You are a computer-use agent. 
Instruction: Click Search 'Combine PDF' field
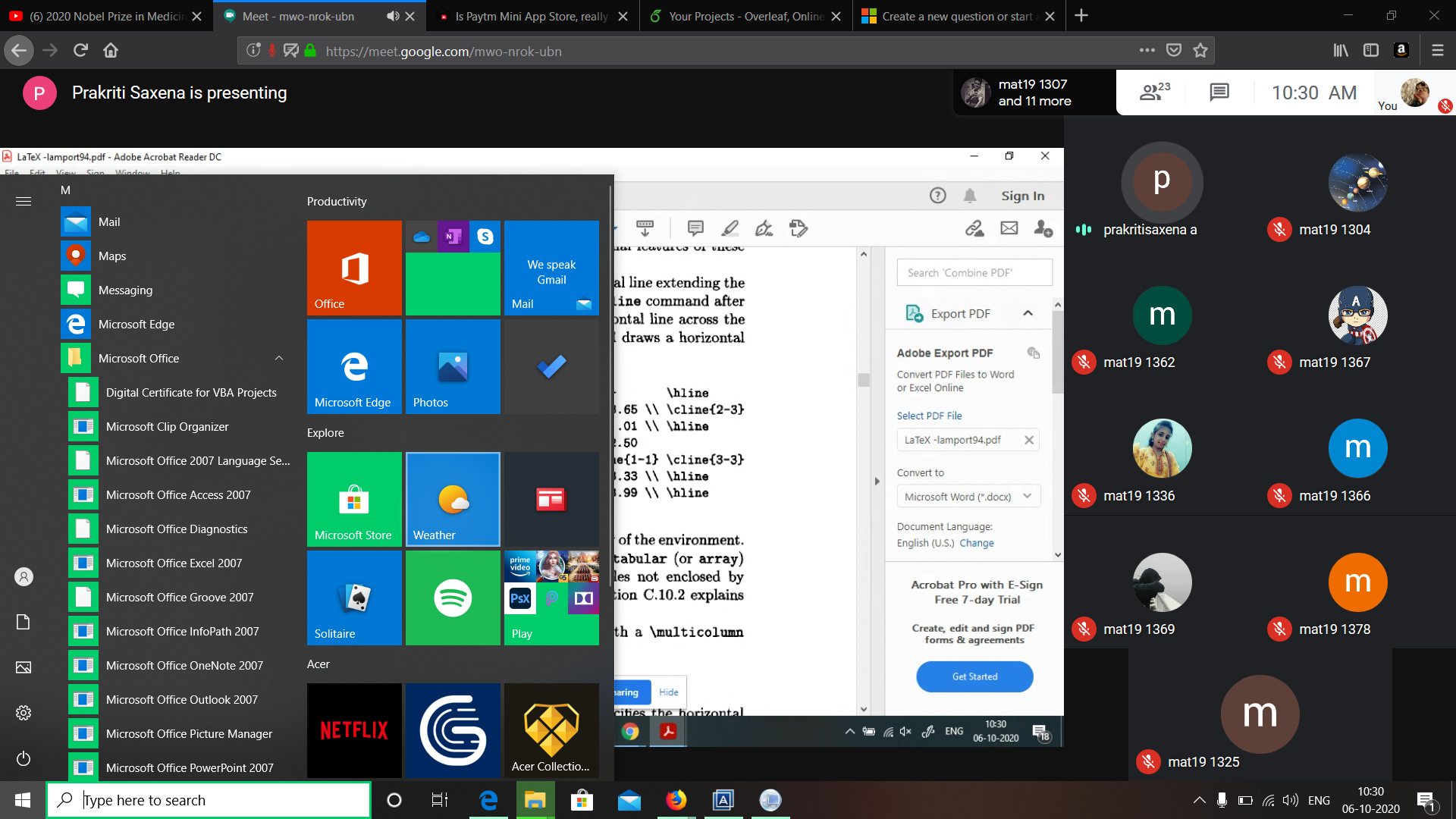click(974, 272)
